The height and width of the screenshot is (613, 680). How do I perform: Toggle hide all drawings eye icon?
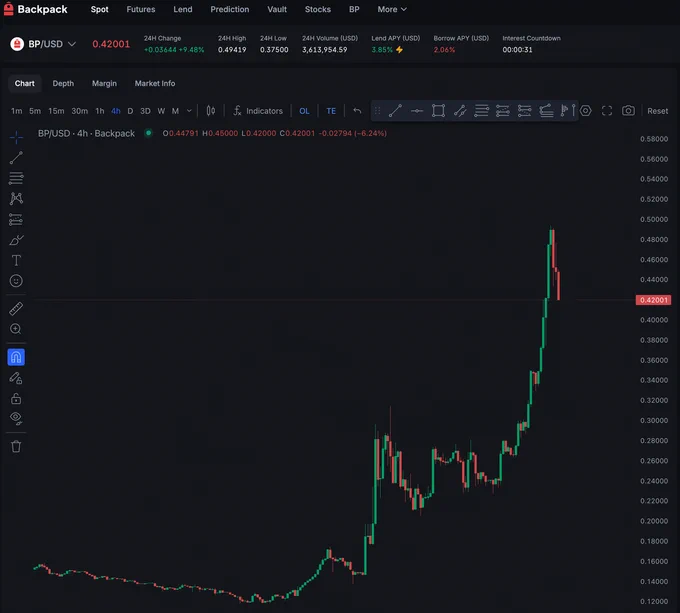16,418
